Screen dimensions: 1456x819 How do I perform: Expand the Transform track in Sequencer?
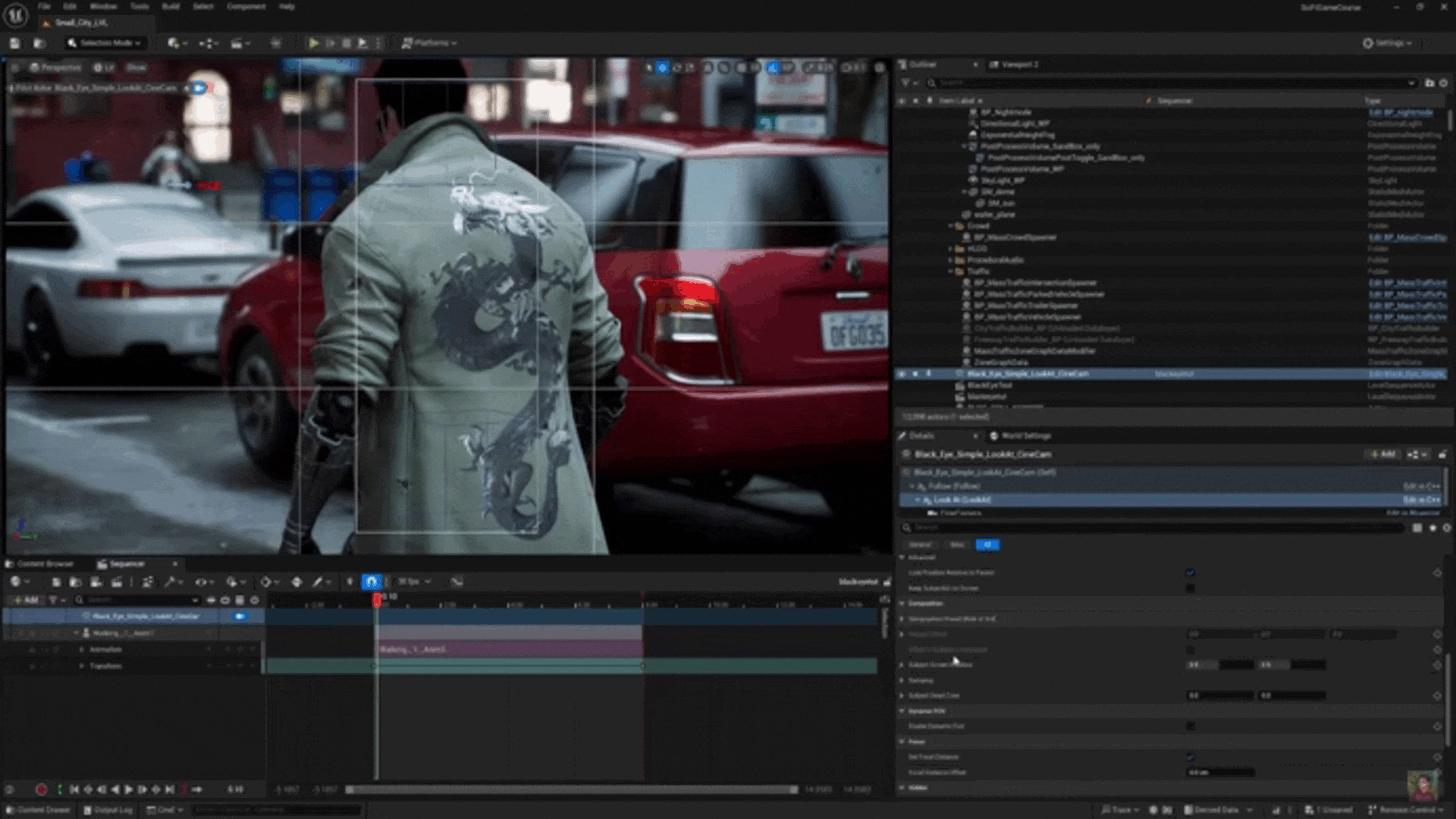point(82,666)
